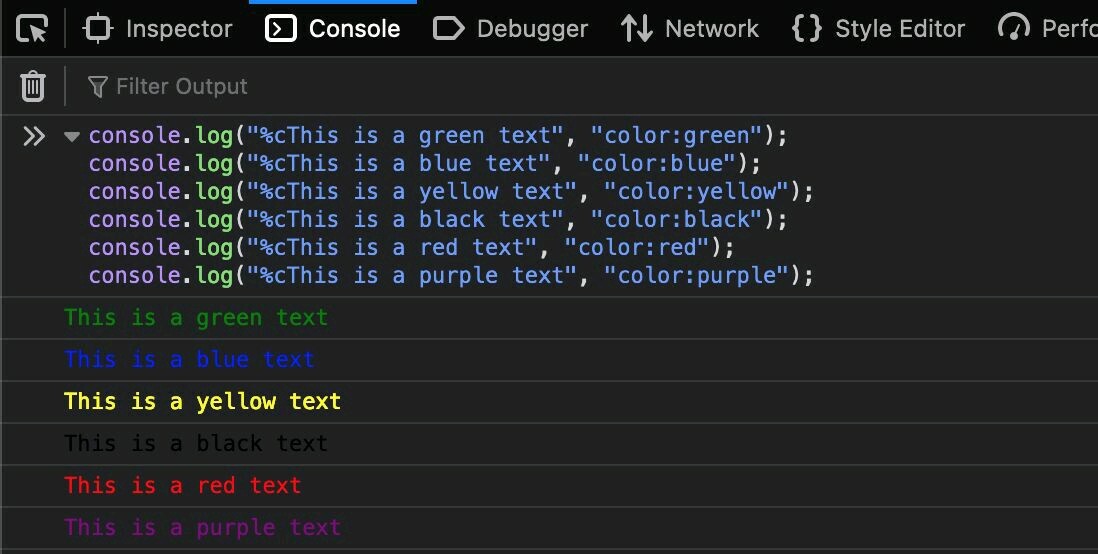This screenshot has height=554, width=1098.
Task: Open the Style Editor tab
Action: (x=878, y=29)
